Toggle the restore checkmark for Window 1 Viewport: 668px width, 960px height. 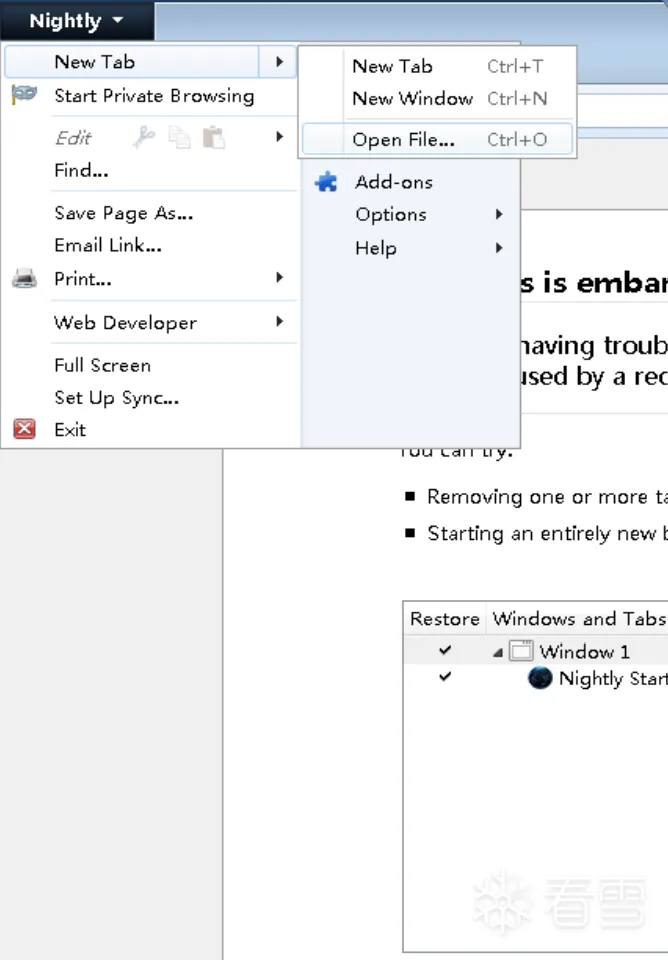tap(445, 650)
